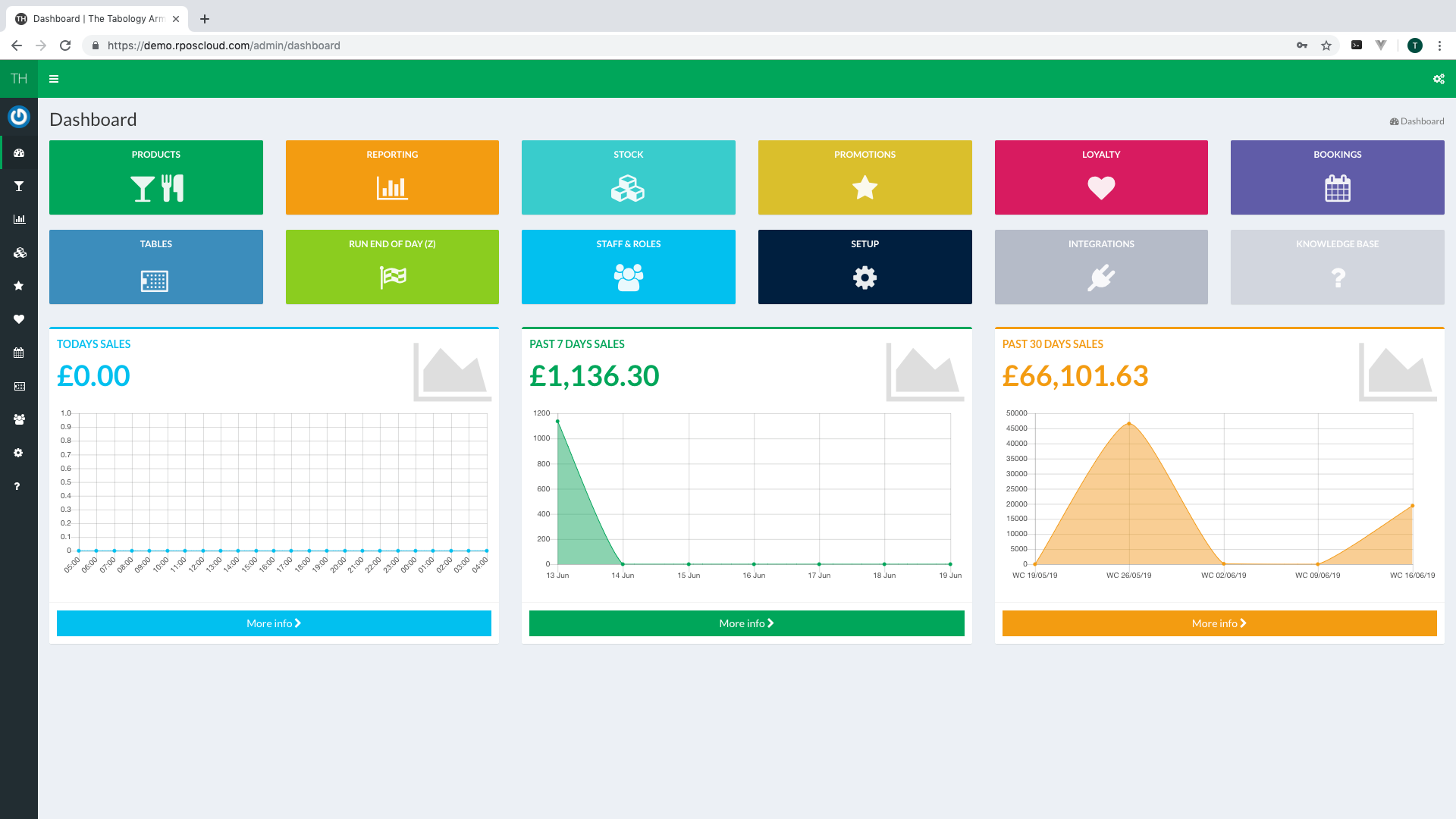Open reporting bar chart sidebar icon
The width and height of the screenshot is (1456, 819).
(x=19, y=219)
